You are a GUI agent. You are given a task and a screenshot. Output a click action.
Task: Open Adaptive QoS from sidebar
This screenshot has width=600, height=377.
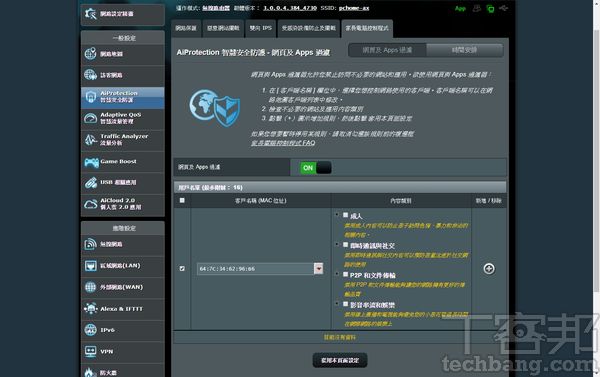122,118
